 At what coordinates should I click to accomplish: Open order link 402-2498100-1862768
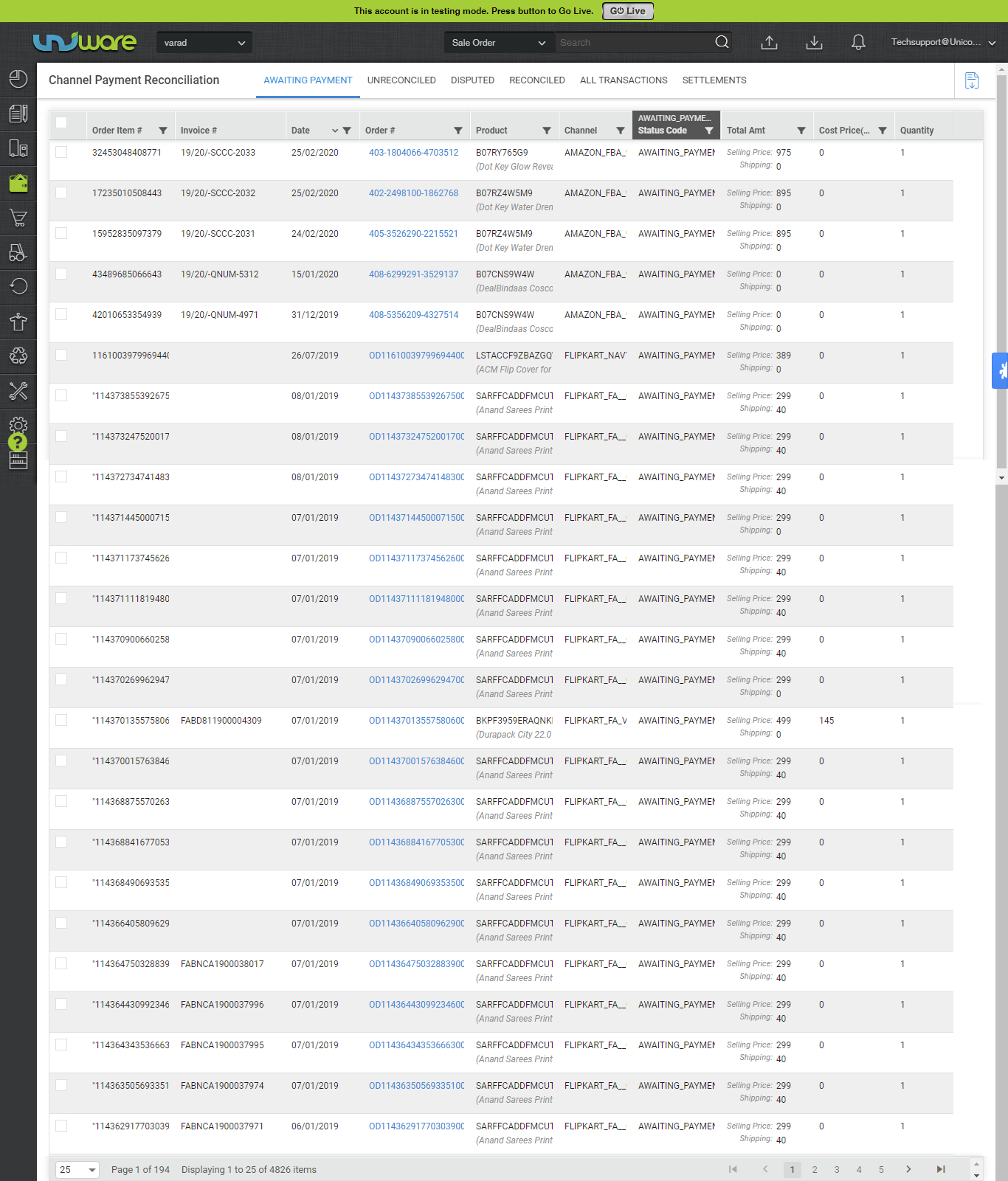pos(413,193)
